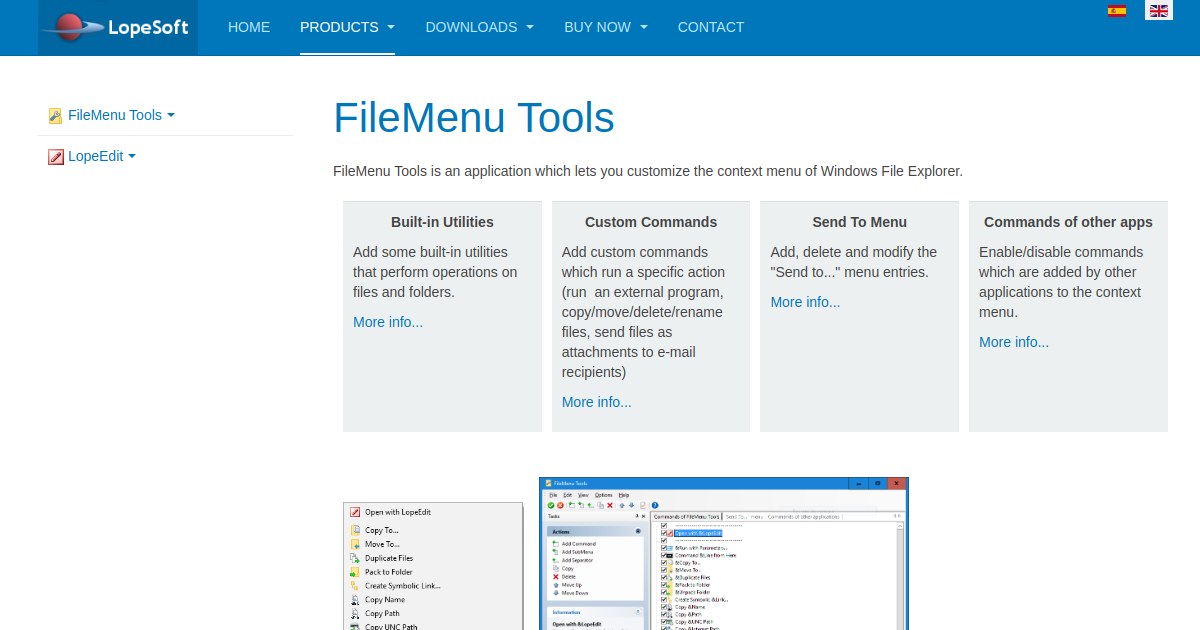Screen dimensions: 1200x630
Task: Click the large 'FileMenu Tools' page title
Action: (x=474, y=118)
